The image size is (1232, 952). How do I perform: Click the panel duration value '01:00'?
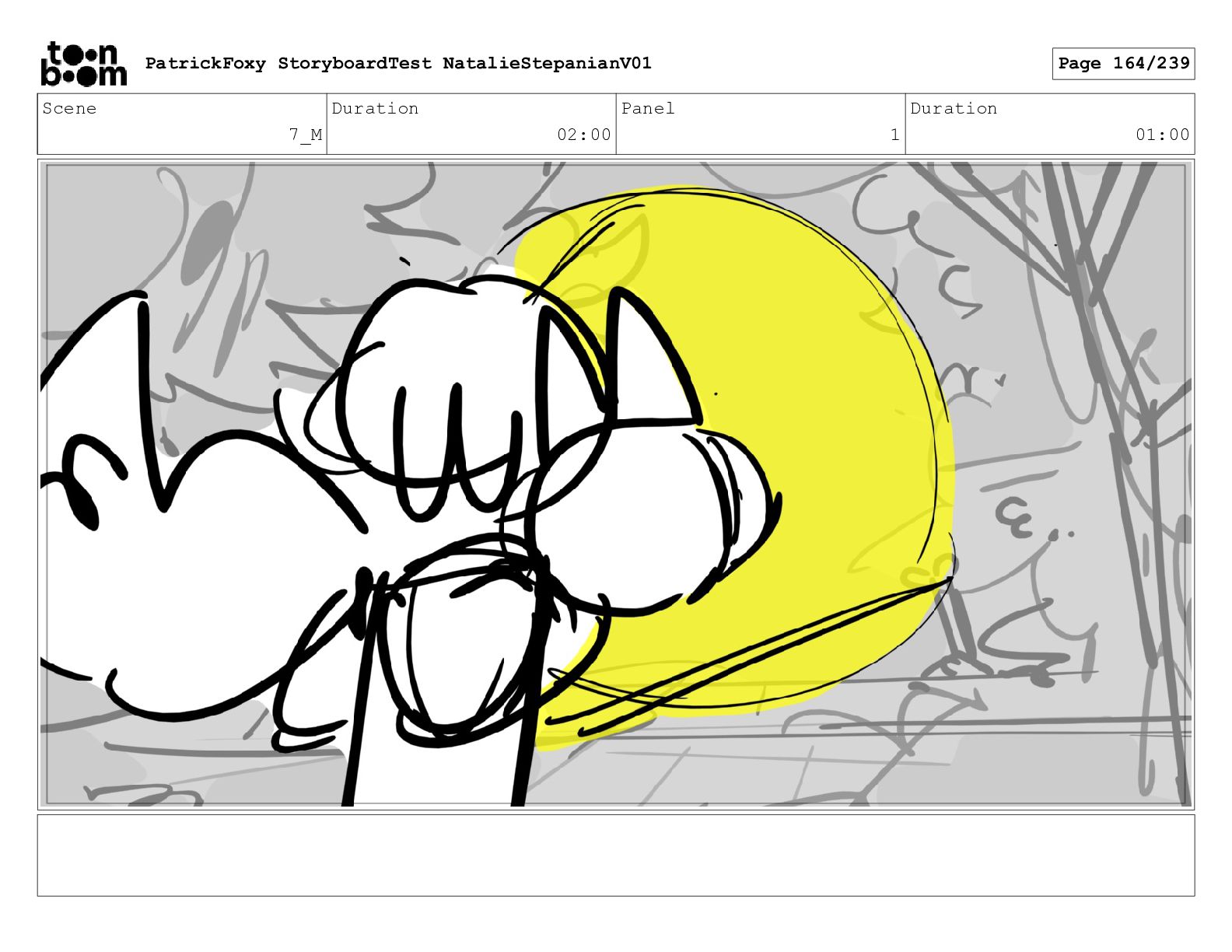(1163, 135)
